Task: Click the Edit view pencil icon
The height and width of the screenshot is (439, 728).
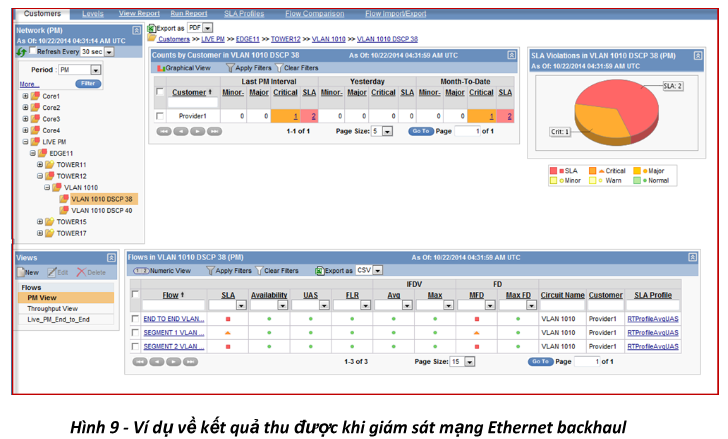Action: [x=52, y=272]
